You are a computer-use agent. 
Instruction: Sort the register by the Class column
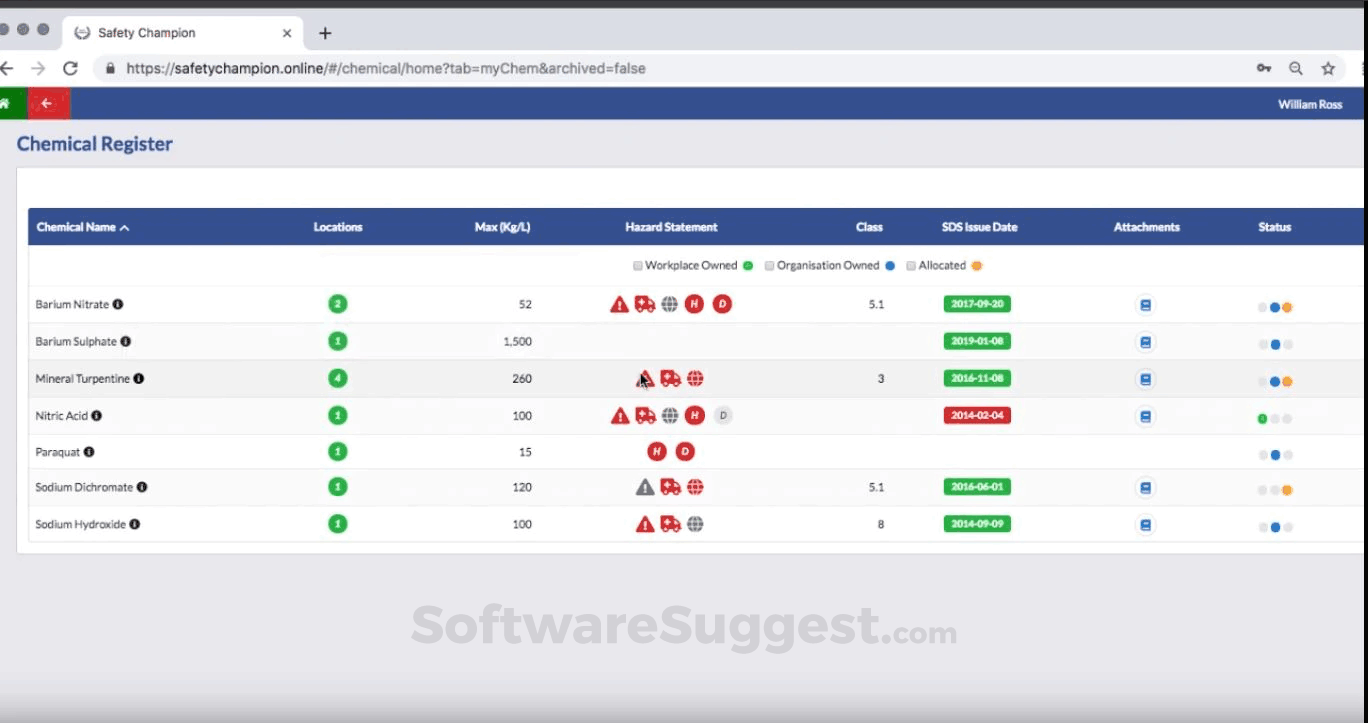(869, 227)
